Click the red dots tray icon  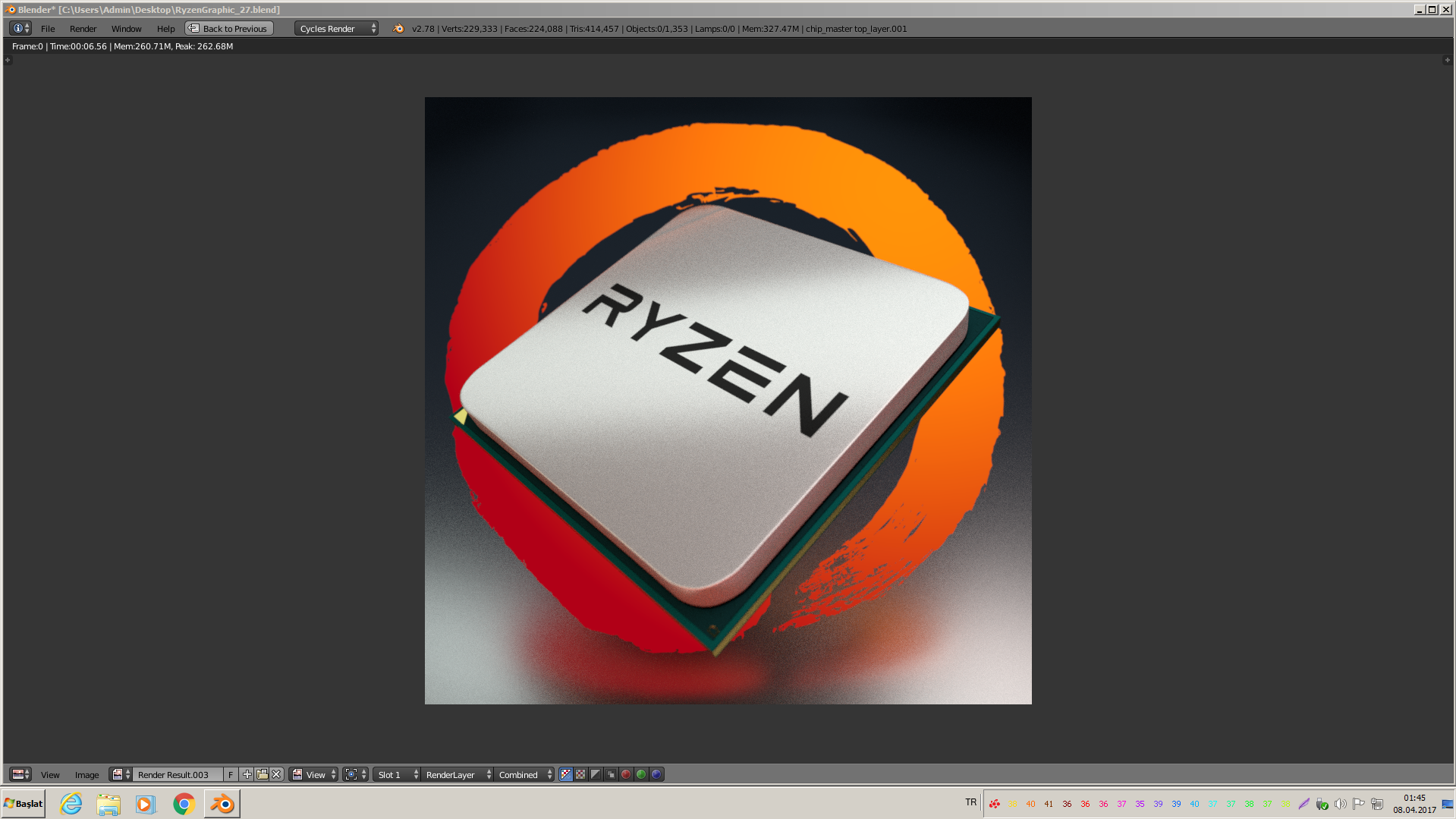click(x=994, y=804)
